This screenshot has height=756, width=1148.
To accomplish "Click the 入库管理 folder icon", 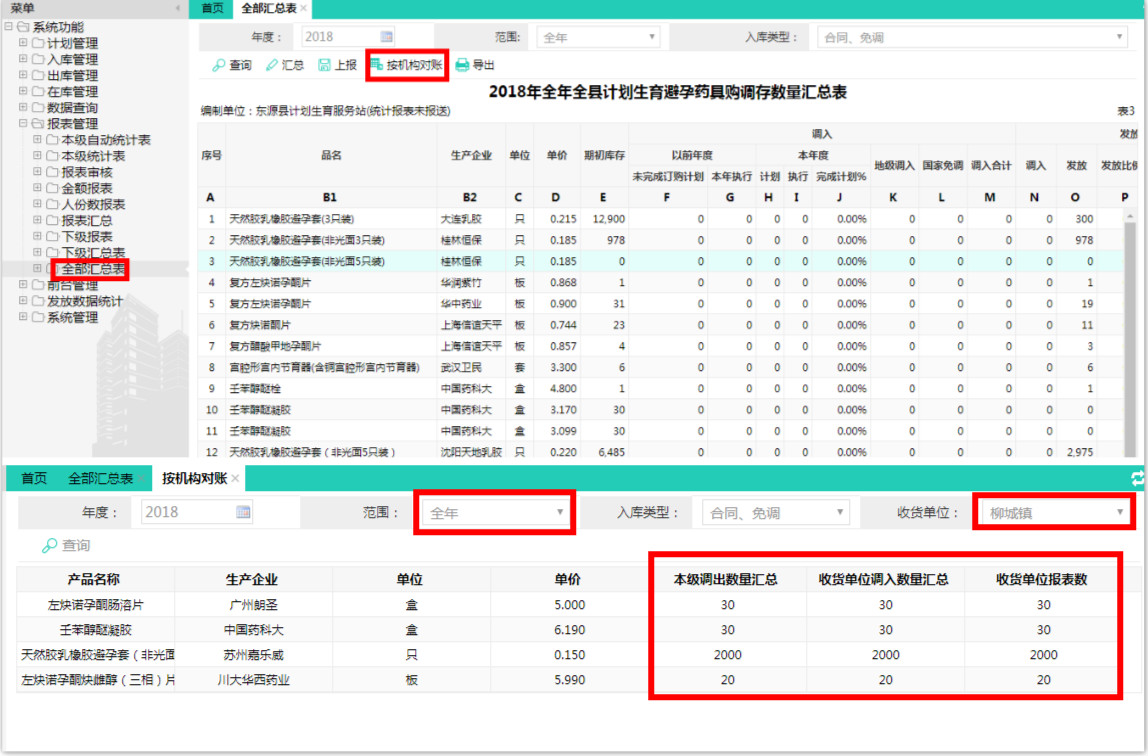I will (38, 59).
